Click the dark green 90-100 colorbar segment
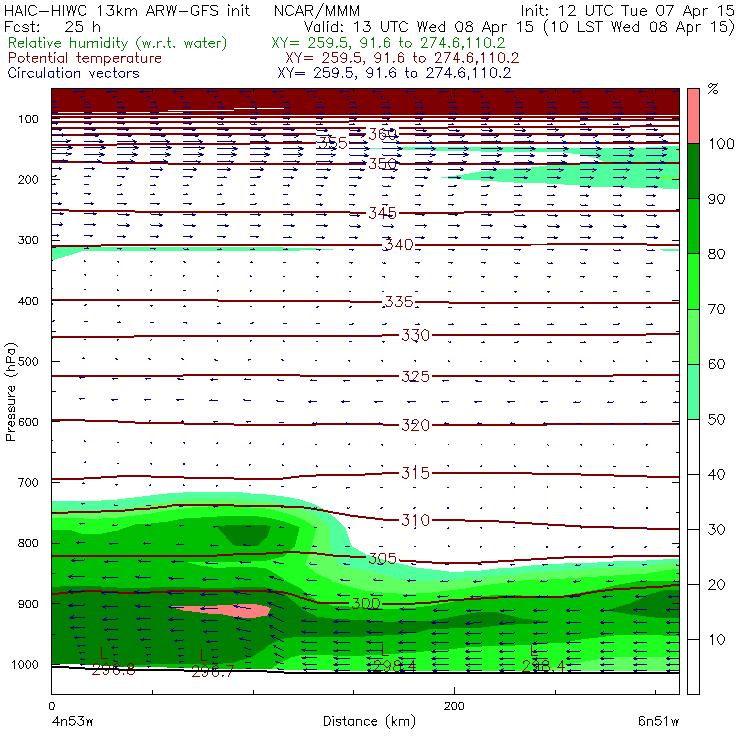 pos(693,171)
